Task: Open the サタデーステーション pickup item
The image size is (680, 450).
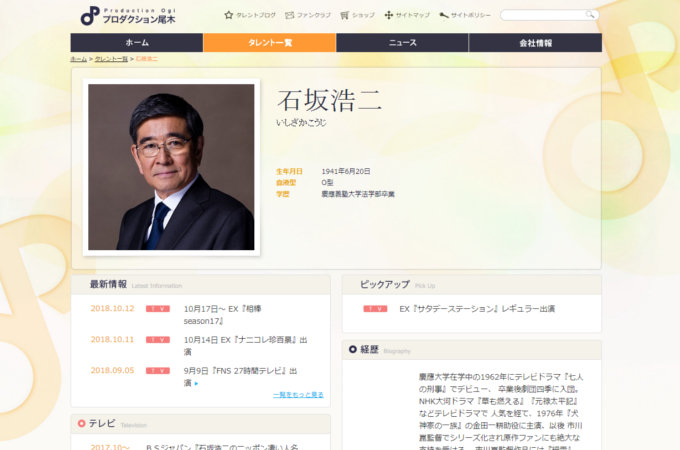Action: pos(477,309)
